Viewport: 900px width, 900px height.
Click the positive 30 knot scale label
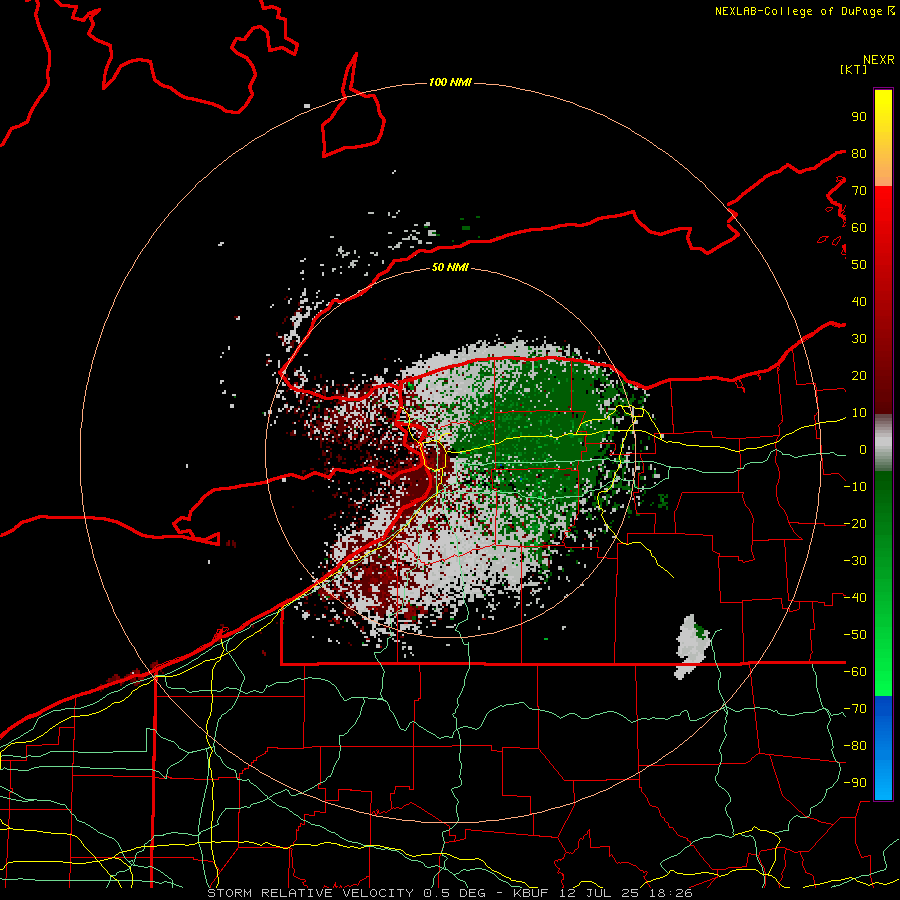pyautogui.click(x=859, y=339)
